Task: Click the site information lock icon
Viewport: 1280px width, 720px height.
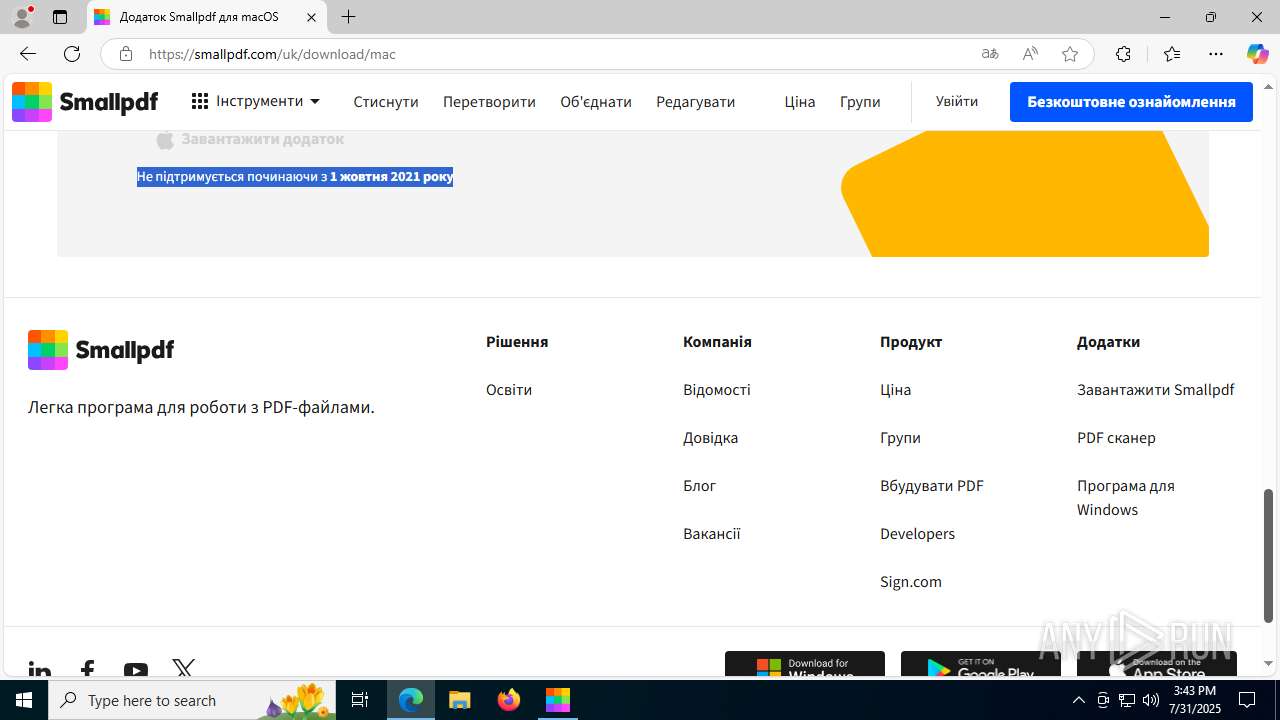Action: [x=126, y=54]
